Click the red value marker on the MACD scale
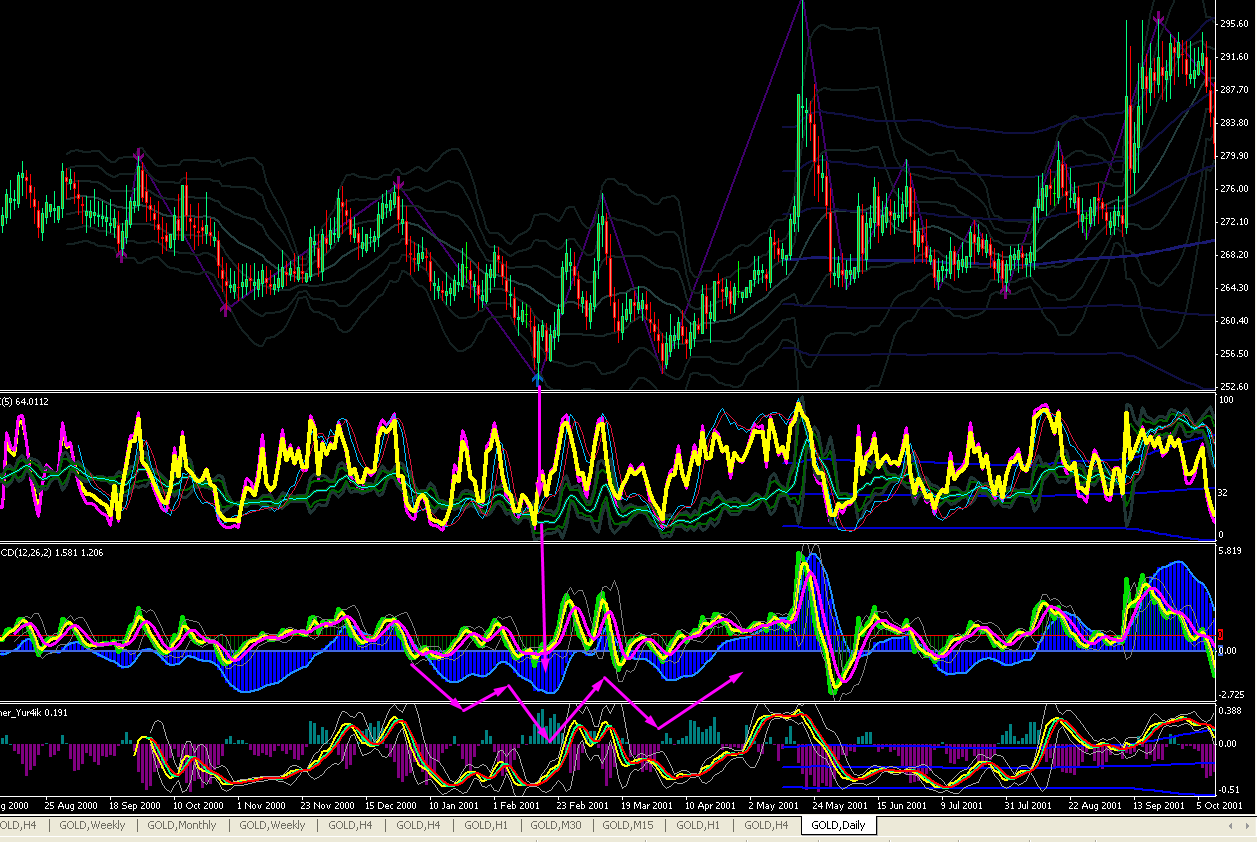1257x842 pixels. 1219,635
